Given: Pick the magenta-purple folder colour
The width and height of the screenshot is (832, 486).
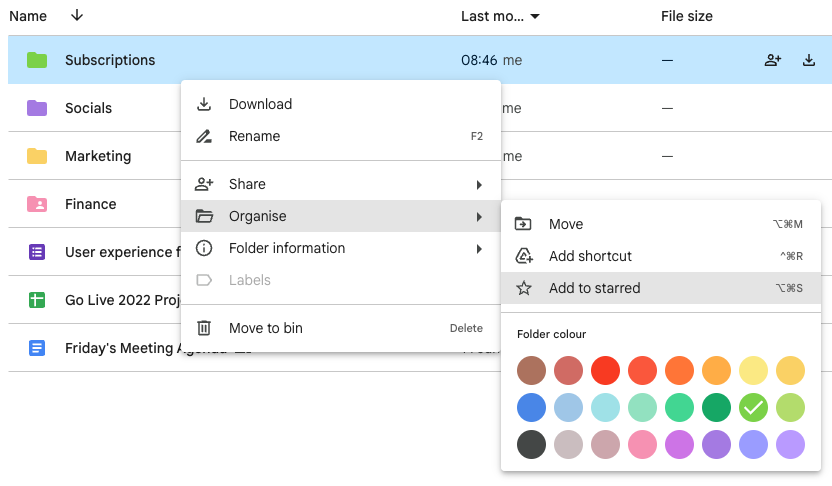Looking at the screenshot, I should [679, 445].
